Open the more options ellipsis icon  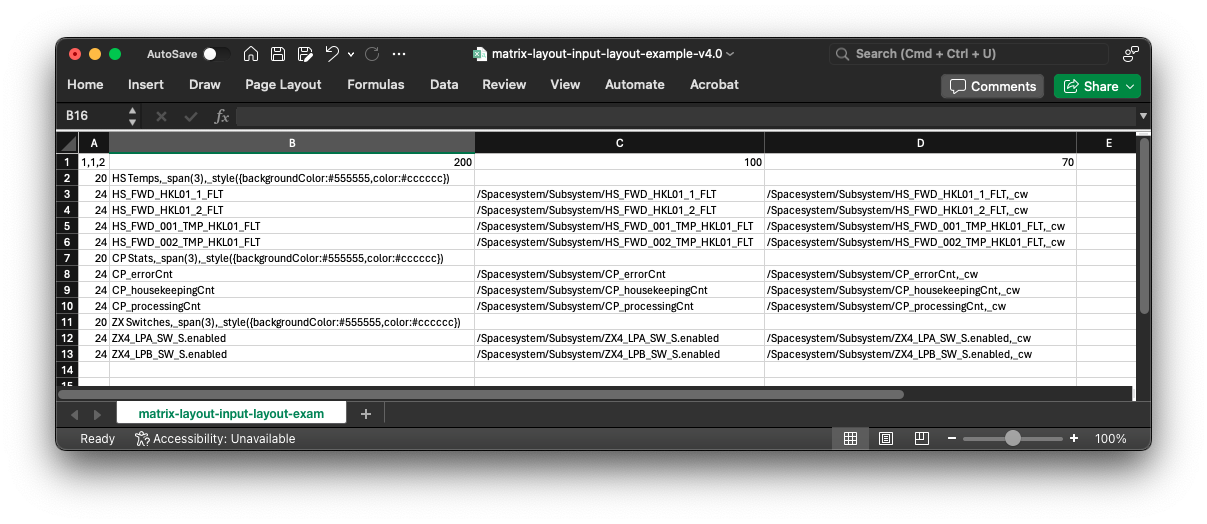click(x=399, y=54)
